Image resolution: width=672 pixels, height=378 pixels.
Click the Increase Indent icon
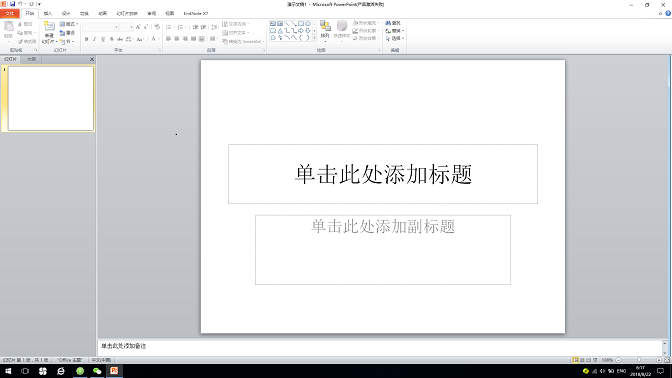[x=203, y=27]
